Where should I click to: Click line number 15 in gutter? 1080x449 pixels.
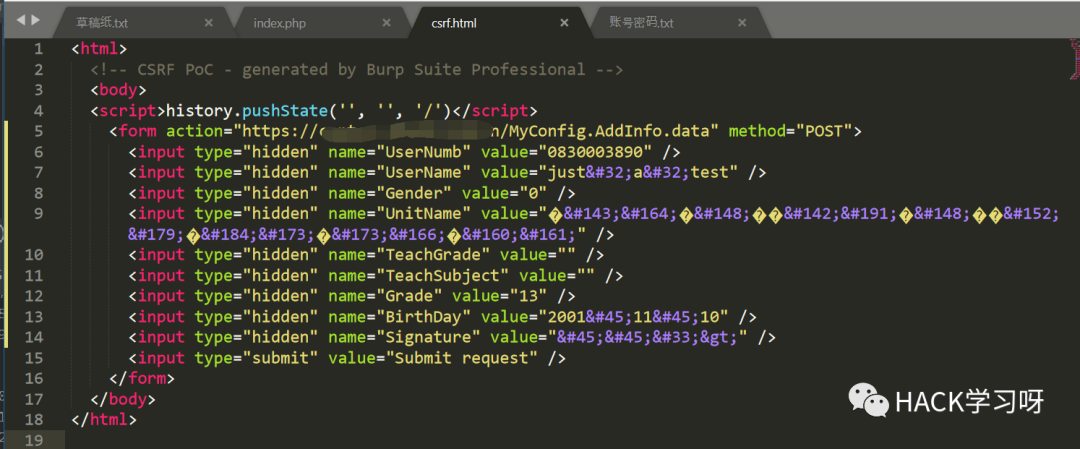[x=33, y=358]
